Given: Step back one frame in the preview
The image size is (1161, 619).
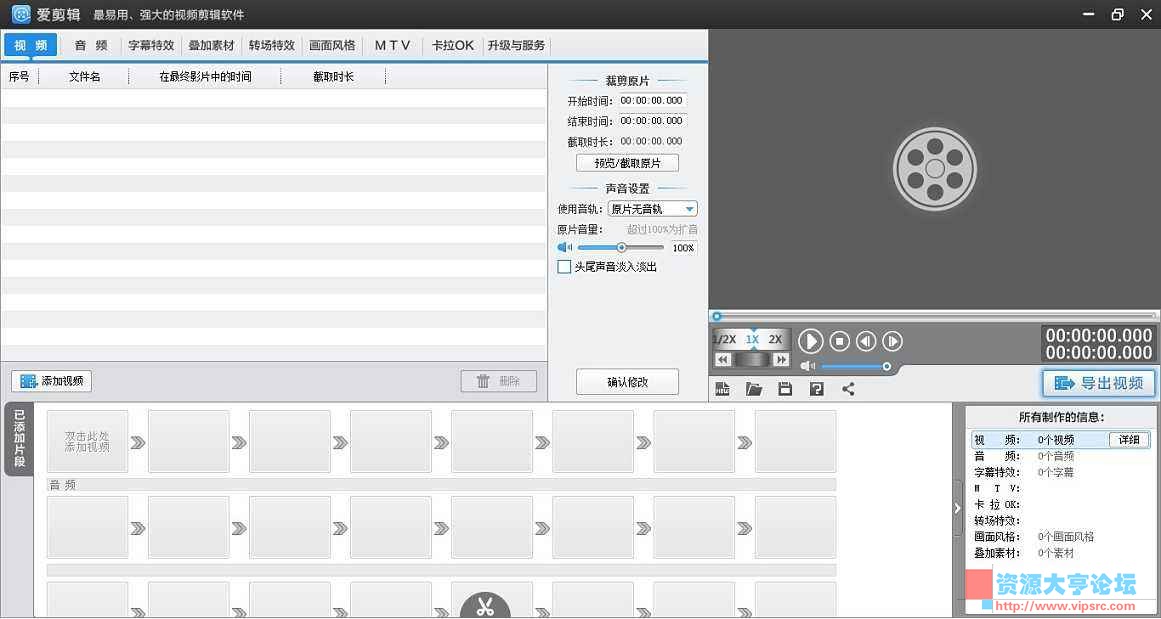Looking at the screenshot, I should (866, 341).
